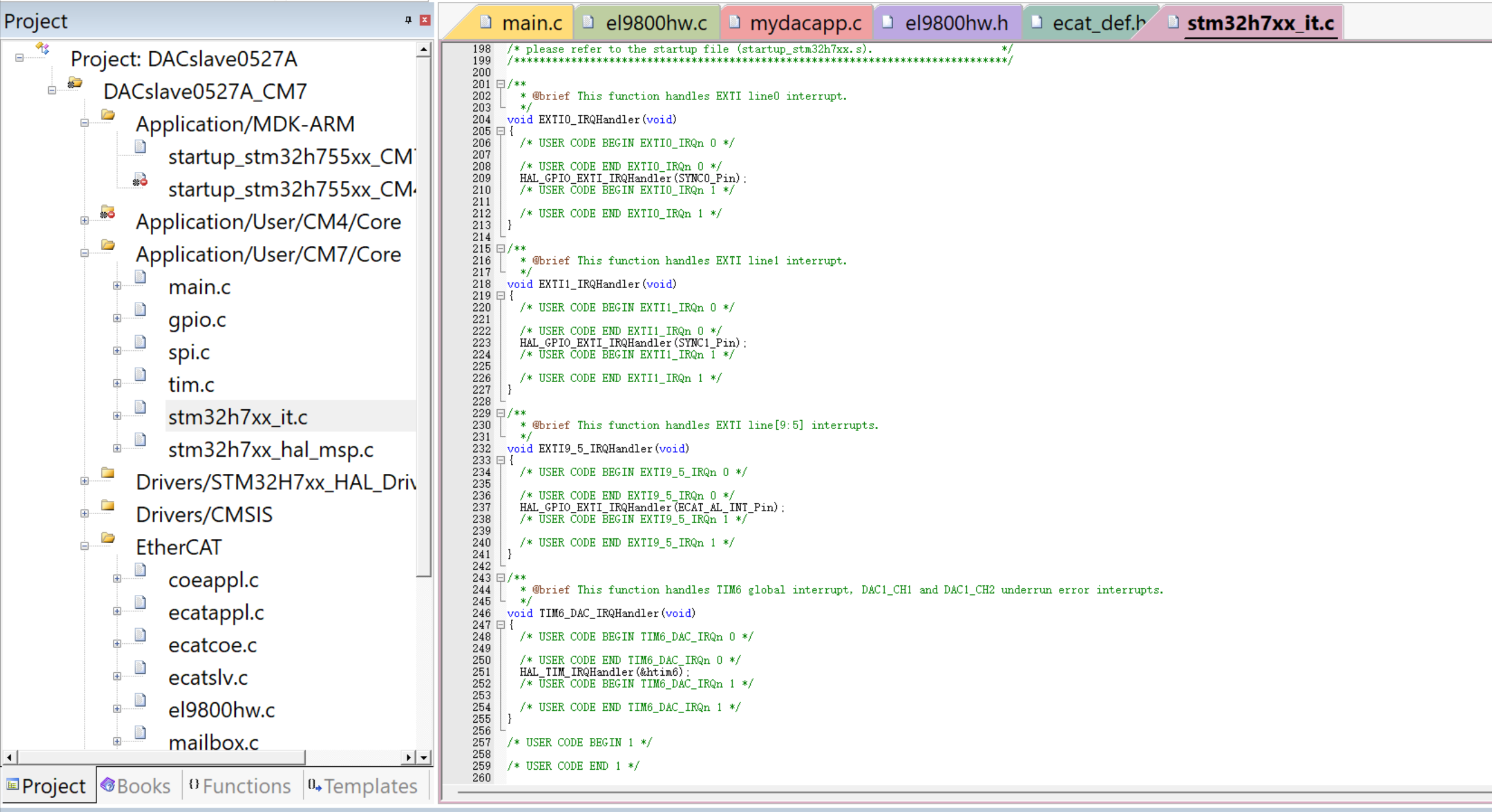Image resolution: width=1492 pixels, height=812 pixels.
Task: Expand ecatappl.c node in tree
Action: click(117, 611)
